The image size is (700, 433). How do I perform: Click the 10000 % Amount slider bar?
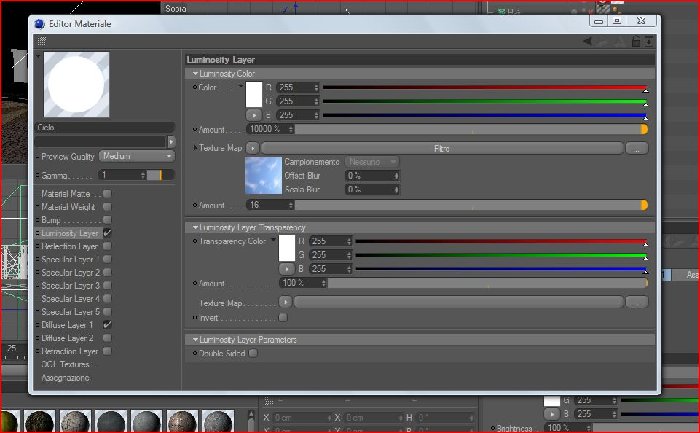click(471, 129)
